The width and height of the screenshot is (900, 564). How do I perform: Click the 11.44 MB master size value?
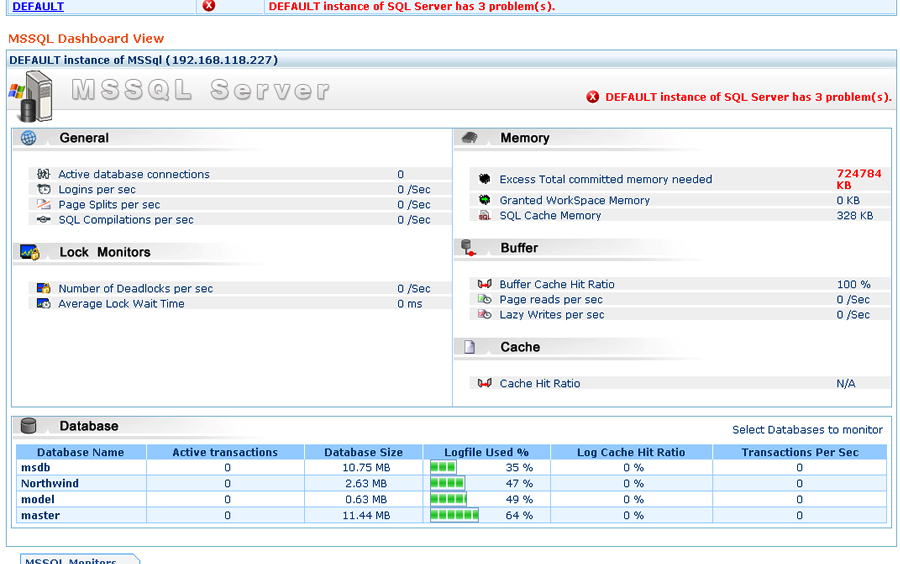[x=366, y=515]
